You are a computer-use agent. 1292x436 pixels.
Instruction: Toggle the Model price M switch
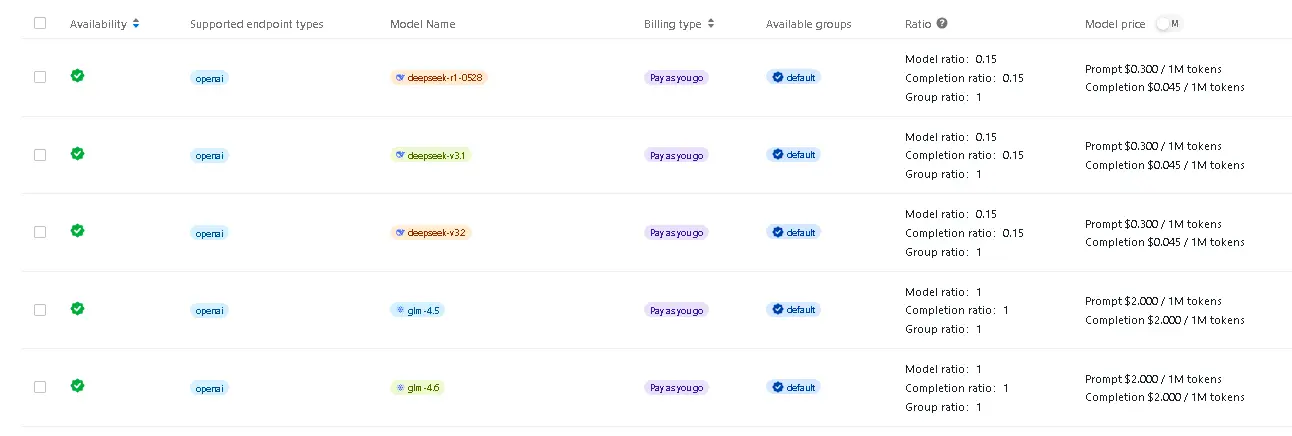click(1168, 23)
